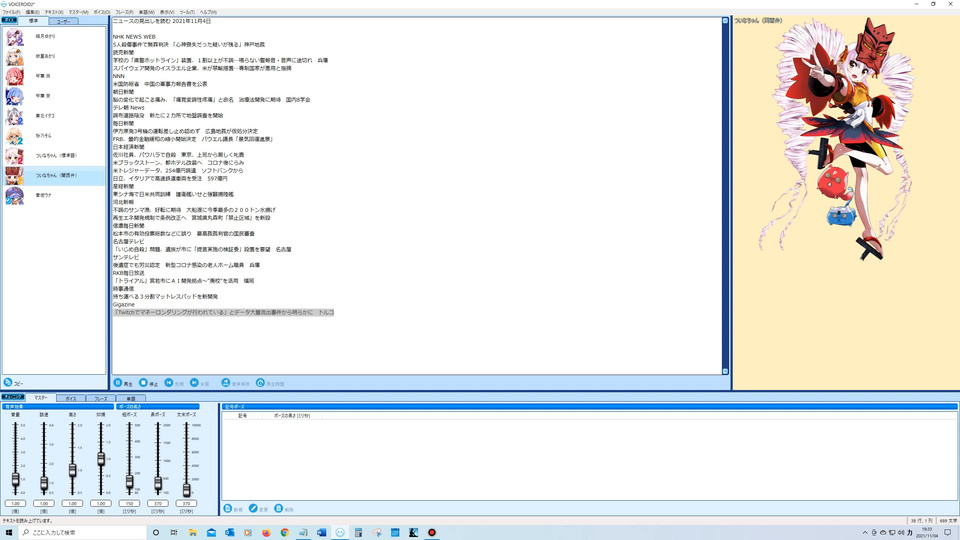The image size is (960, 540).
Task: Click the 短ポーズ value field showing 150
Action: click(129, 503)
